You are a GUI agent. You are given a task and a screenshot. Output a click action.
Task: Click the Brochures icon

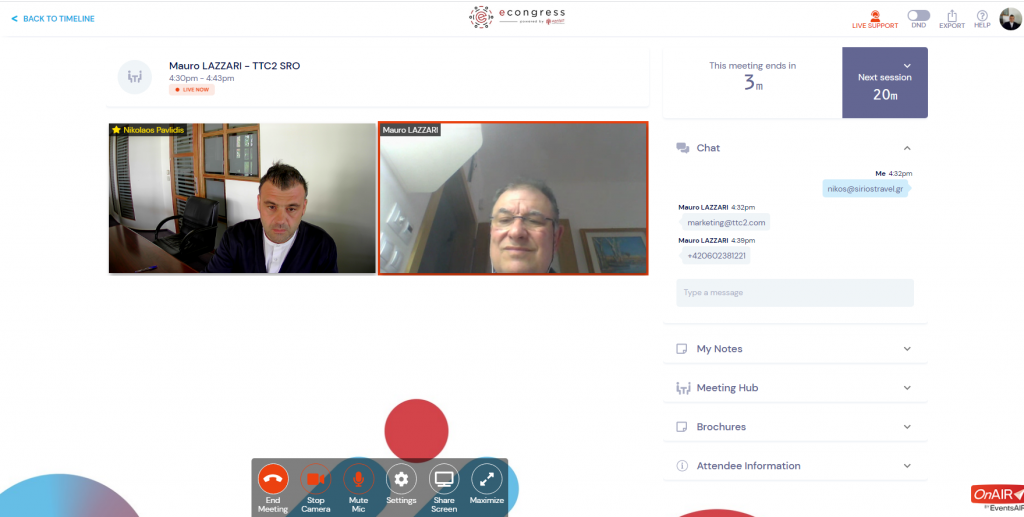coord(682,427)
